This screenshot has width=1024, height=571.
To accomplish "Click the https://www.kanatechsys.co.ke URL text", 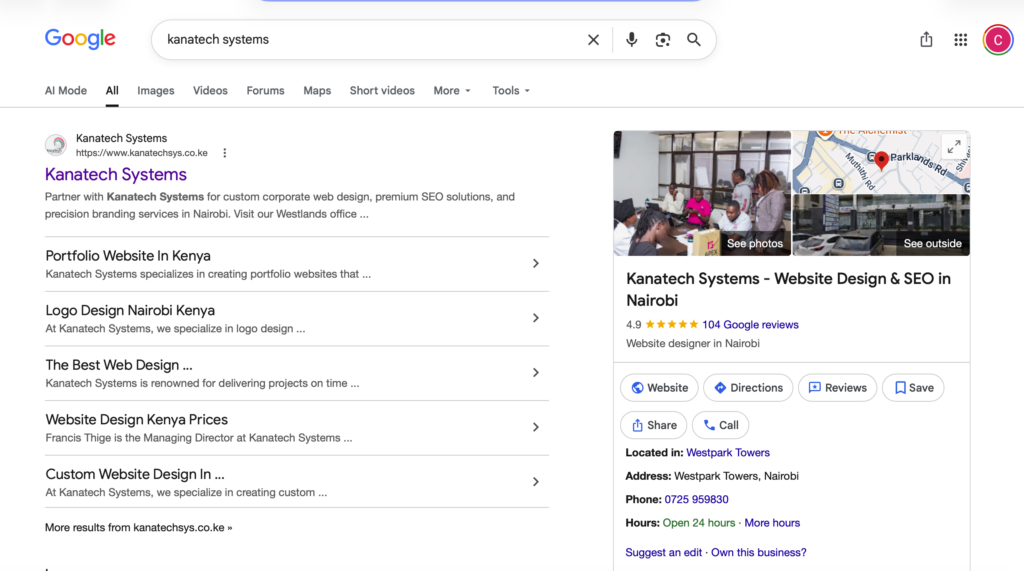I will click(142, 153).
